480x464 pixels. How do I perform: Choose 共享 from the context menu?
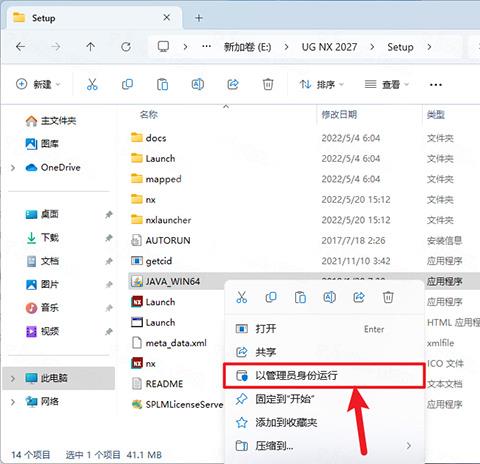pos(324,352)
